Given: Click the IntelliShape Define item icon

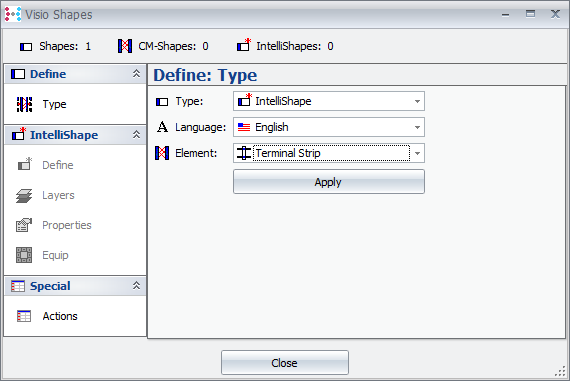Looking at the screenshot, I should tap(25, 164).
